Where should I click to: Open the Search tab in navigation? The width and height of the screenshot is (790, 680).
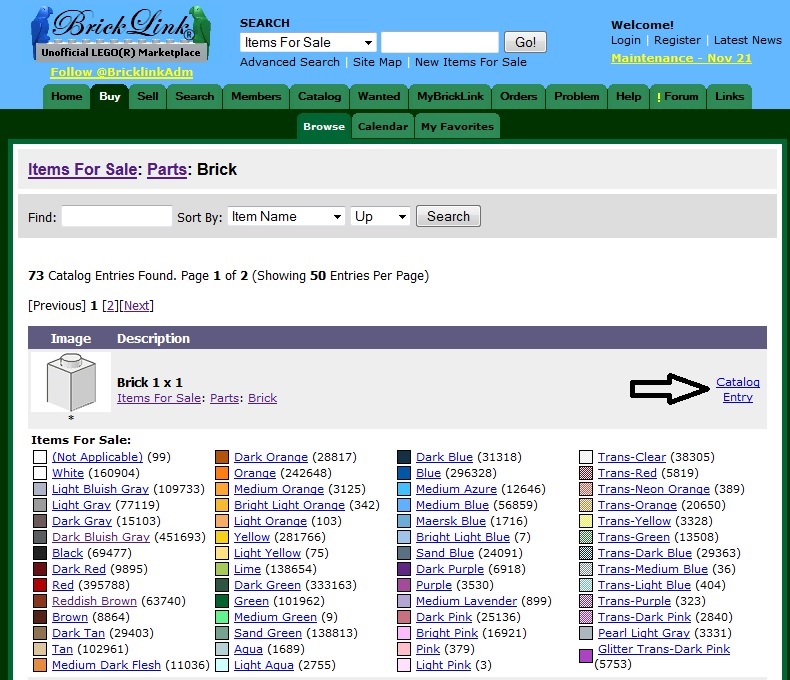(x=194, y=96)
